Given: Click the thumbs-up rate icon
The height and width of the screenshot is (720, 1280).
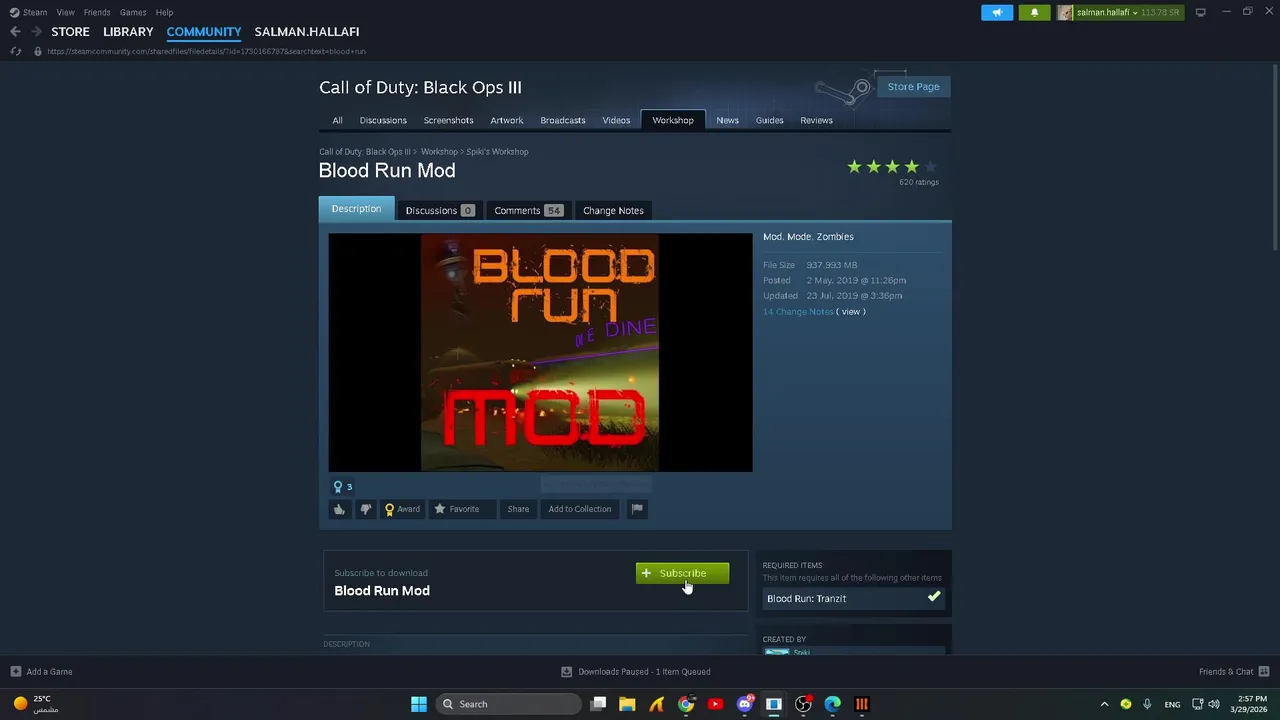Looking at the screenshot, I should tap(339, 509).
